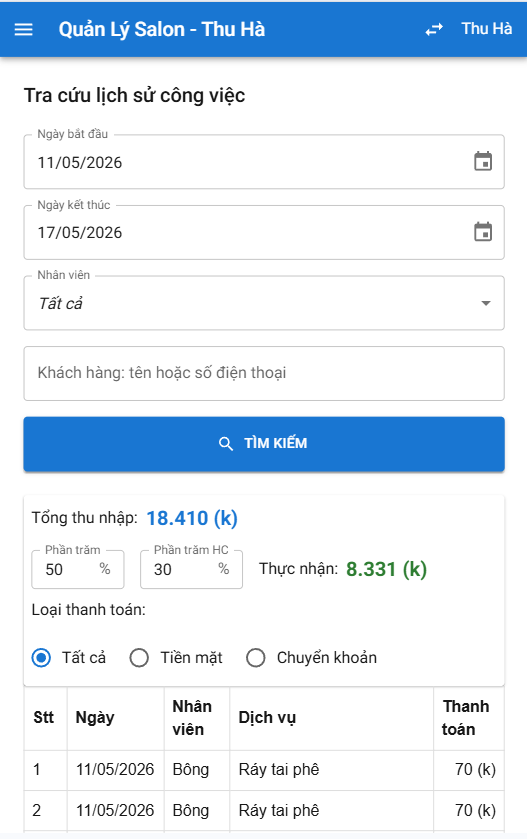Select the Tất cả payment radio
The image size is (527, 839).
(41, 658)
